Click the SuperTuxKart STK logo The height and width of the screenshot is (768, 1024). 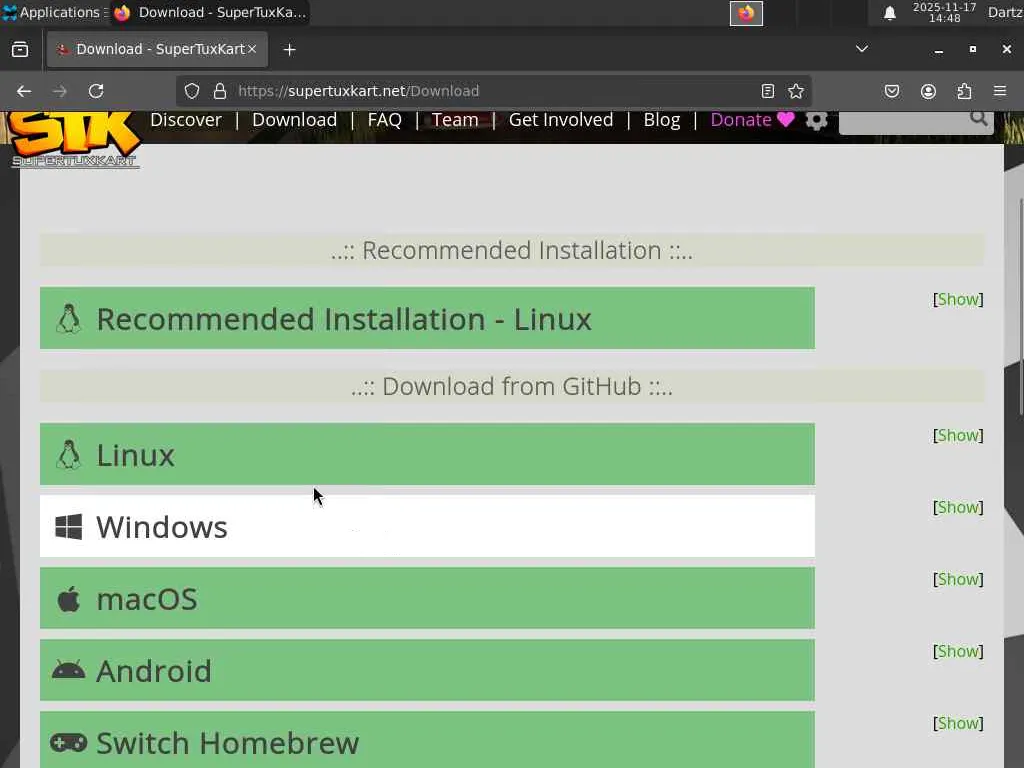click(74, 138)
